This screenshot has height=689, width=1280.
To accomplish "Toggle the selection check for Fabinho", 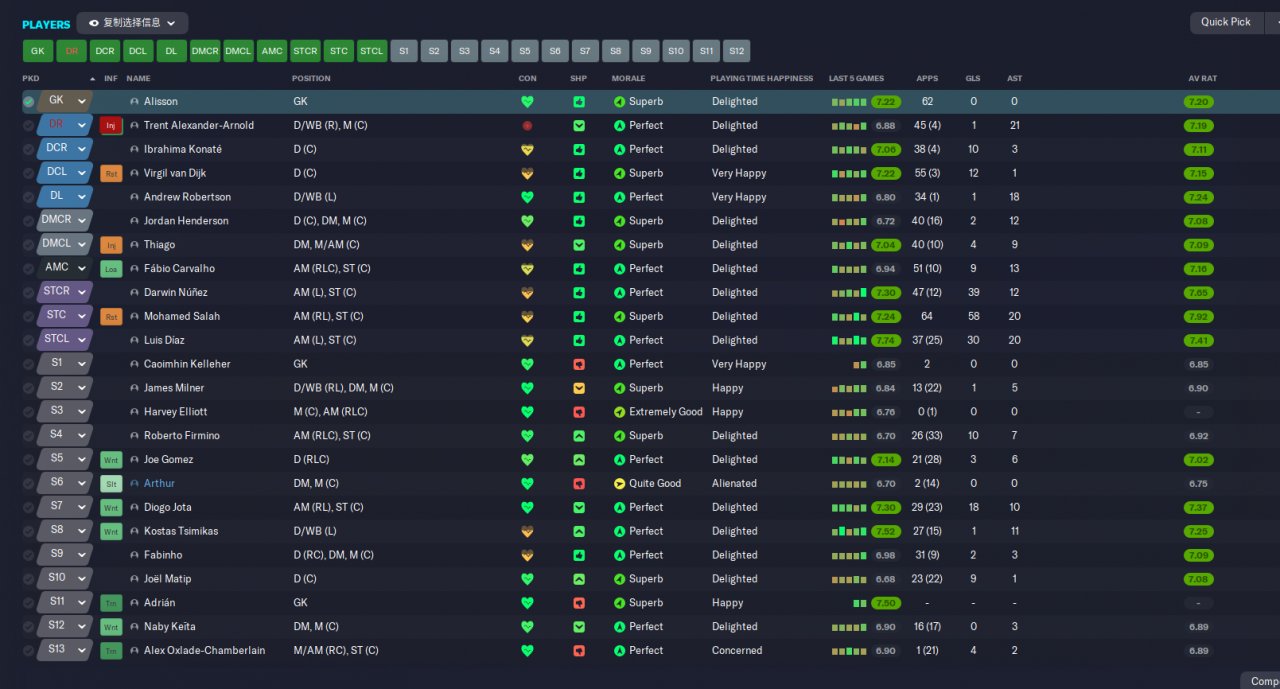I will pyautogui.click(x=28, y=555).
